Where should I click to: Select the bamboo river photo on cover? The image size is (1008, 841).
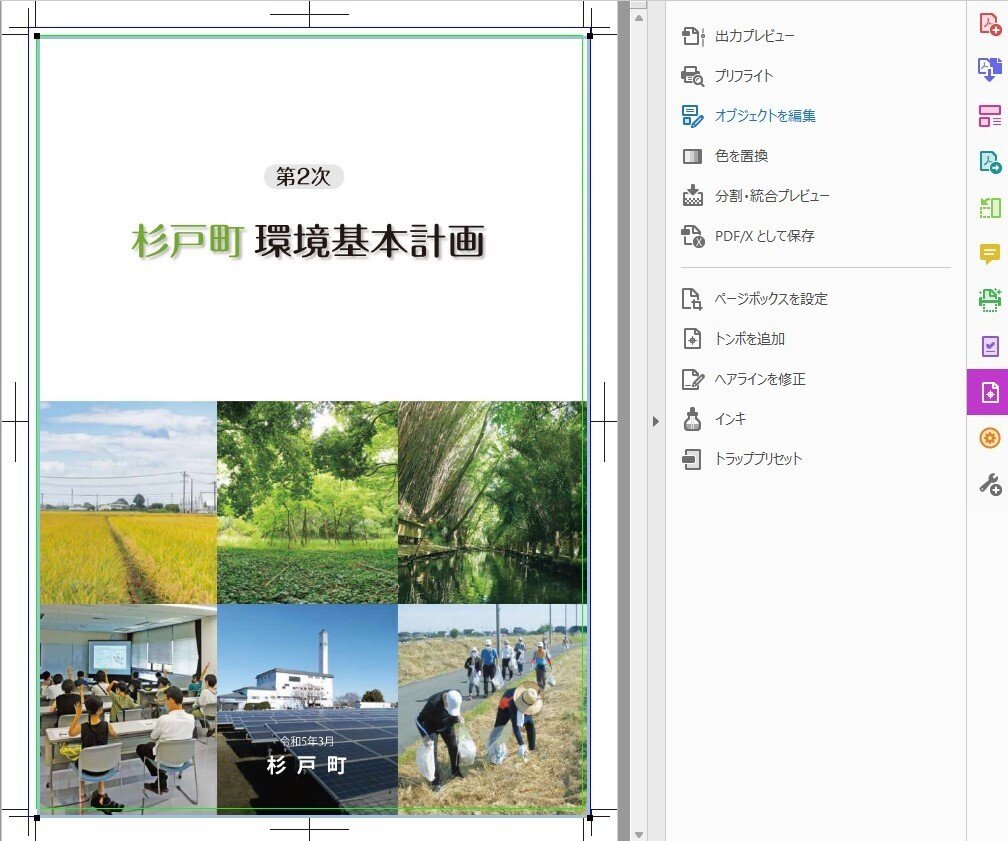click(492, 502)
